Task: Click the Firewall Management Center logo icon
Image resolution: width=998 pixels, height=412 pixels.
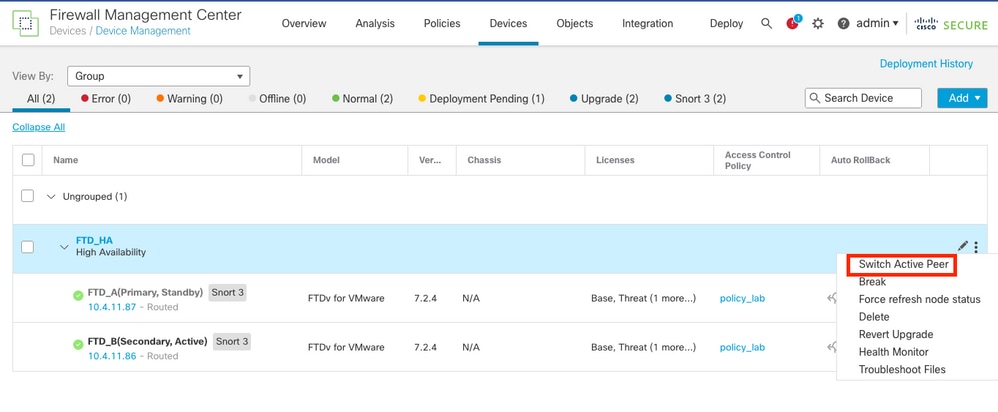Action: (x=25, y=23)
